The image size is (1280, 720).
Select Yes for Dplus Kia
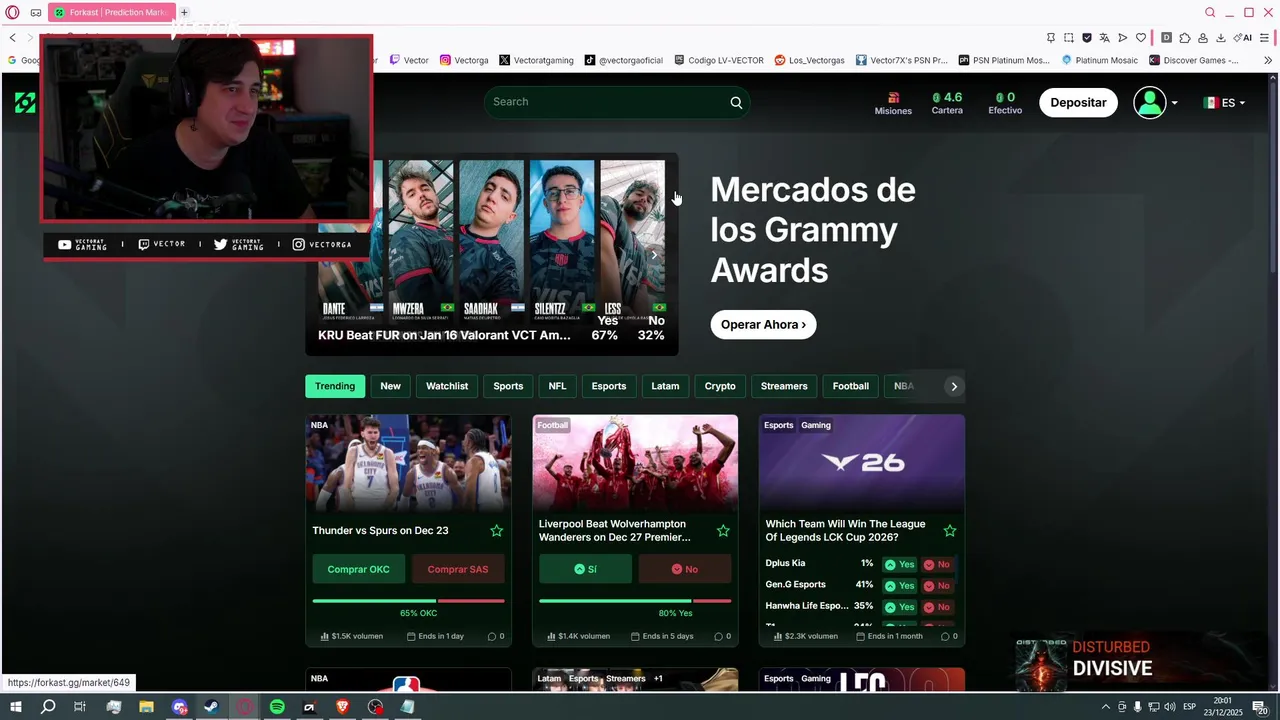click(x=899, y=564)
